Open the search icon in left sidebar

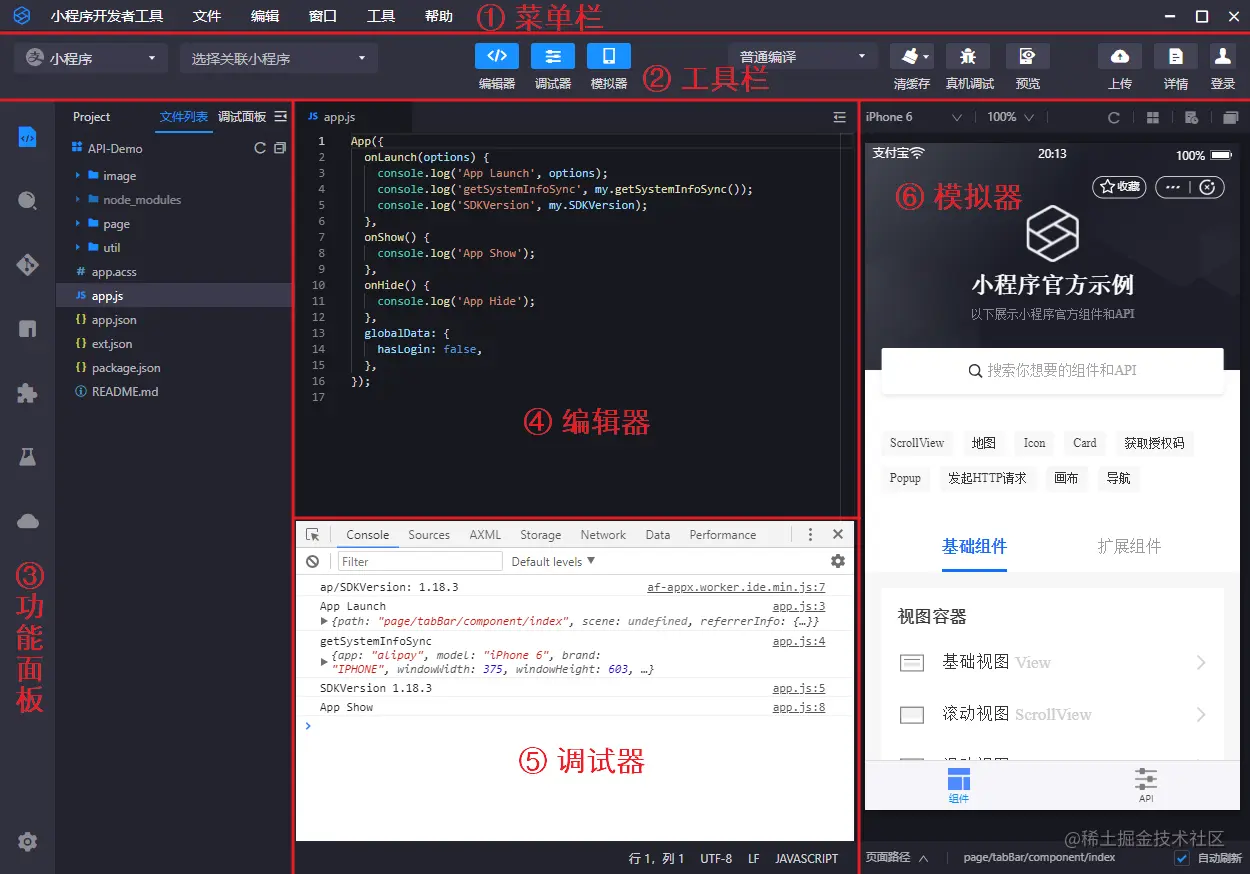28,200
